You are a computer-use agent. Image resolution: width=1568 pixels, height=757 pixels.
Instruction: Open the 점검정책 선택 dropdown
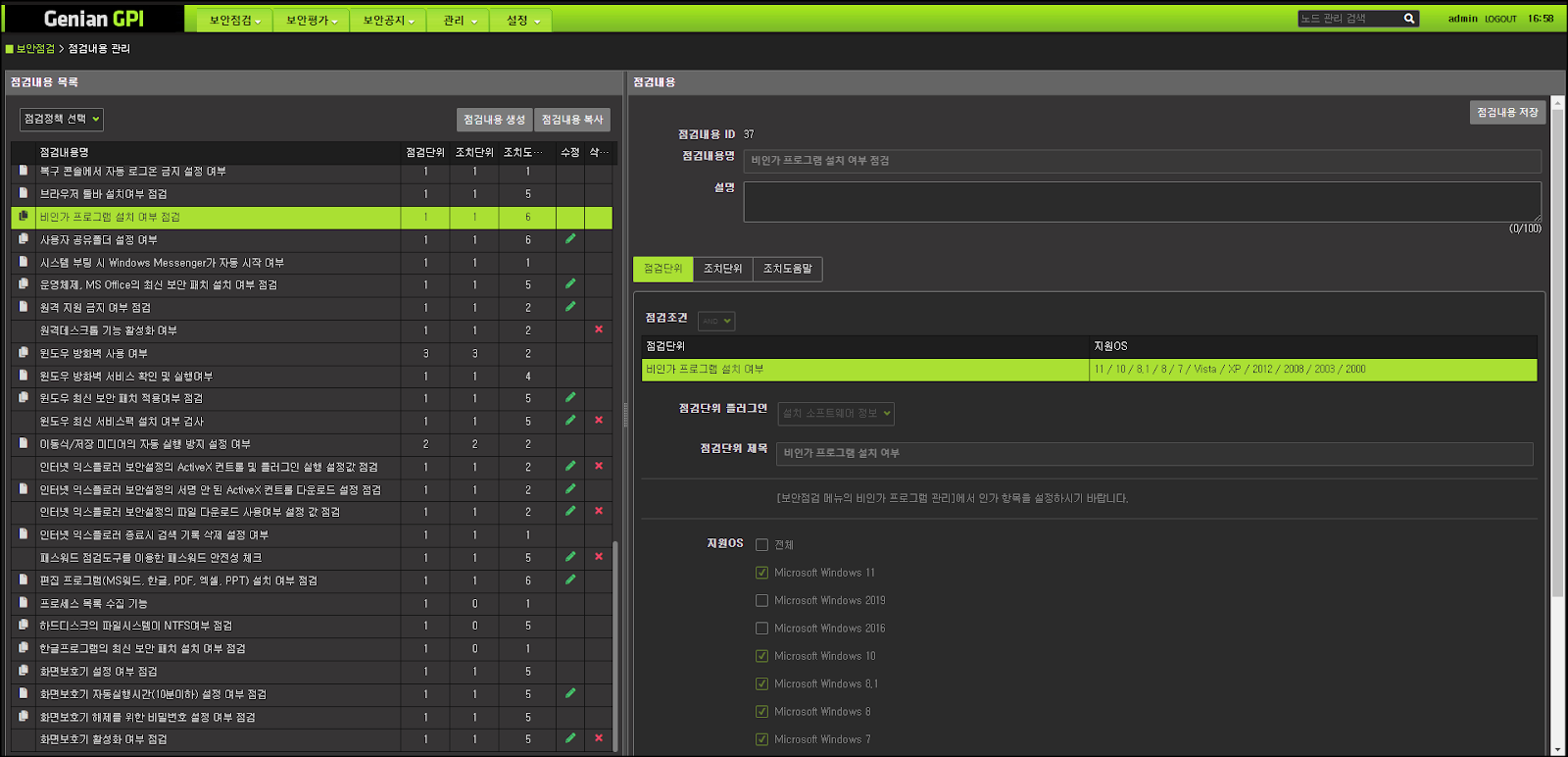(62, 120)
